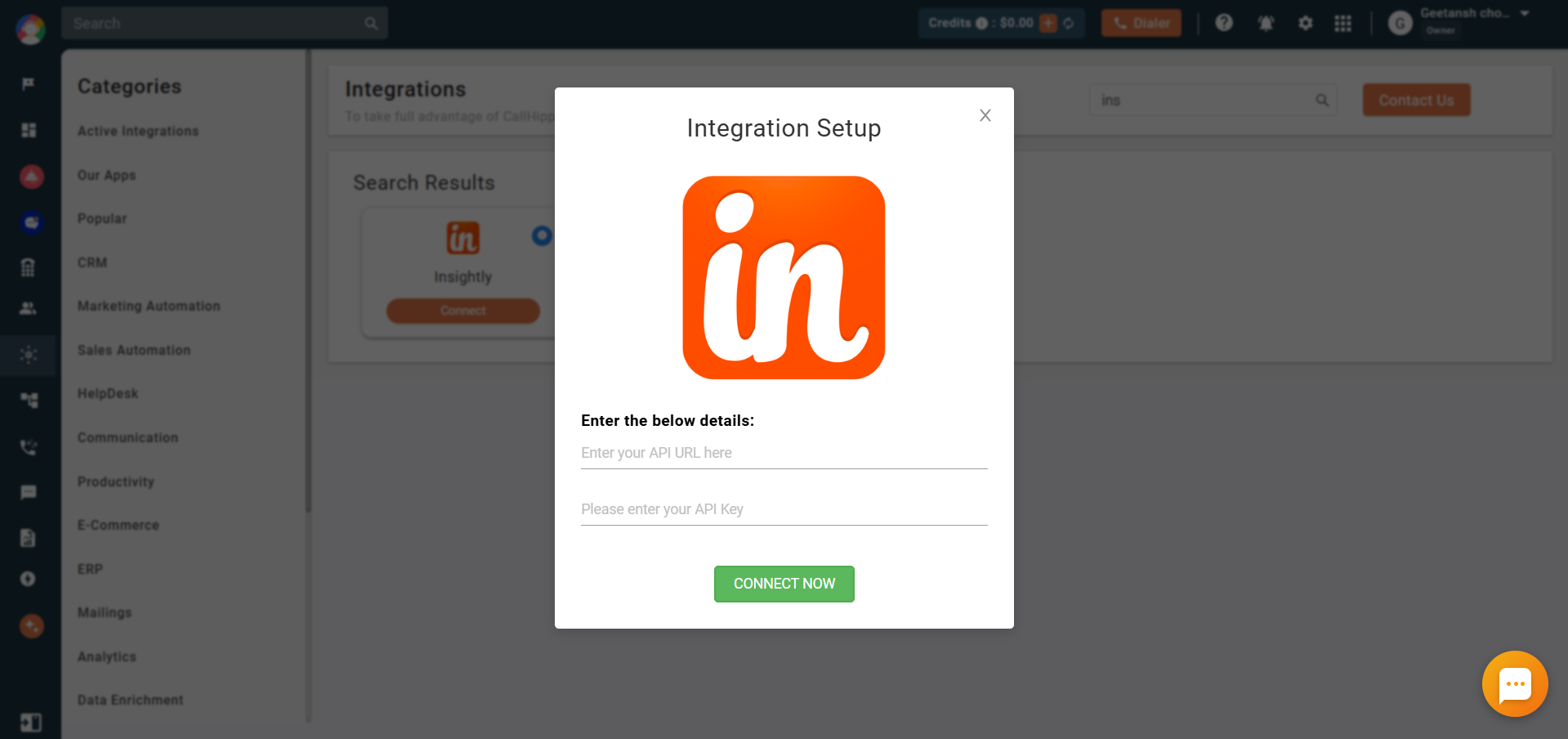
Task: Open the dashboard grid icon in sidebar
Action: coord(29,130)
